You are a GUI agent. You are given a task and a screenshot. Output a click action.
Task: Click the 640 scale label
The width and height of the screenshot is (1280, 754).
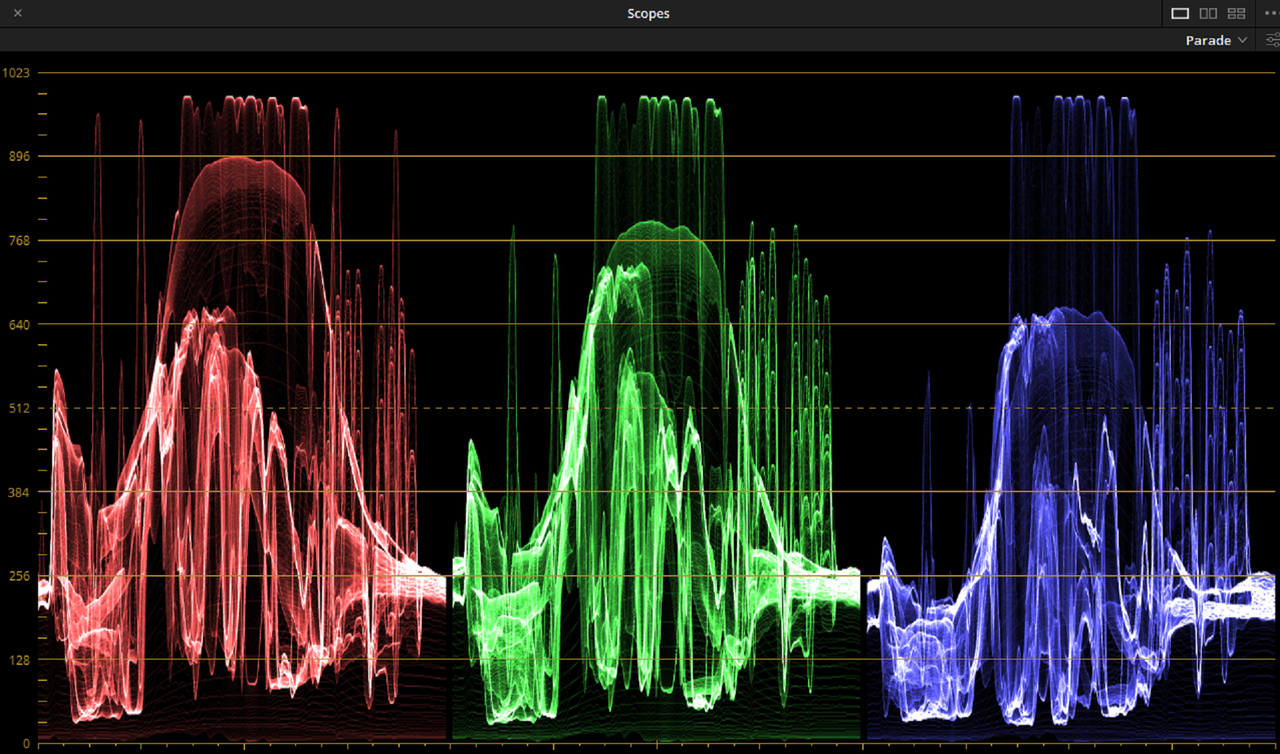point(20,324)
